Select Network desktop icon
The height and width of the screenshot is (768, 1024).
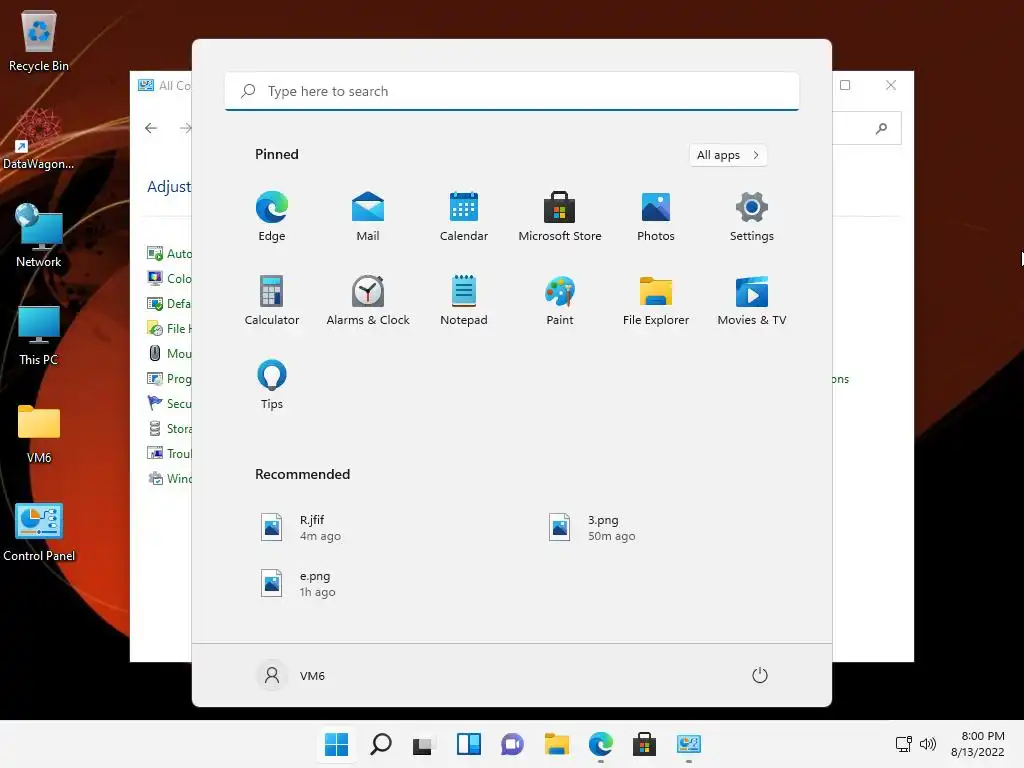39,236
